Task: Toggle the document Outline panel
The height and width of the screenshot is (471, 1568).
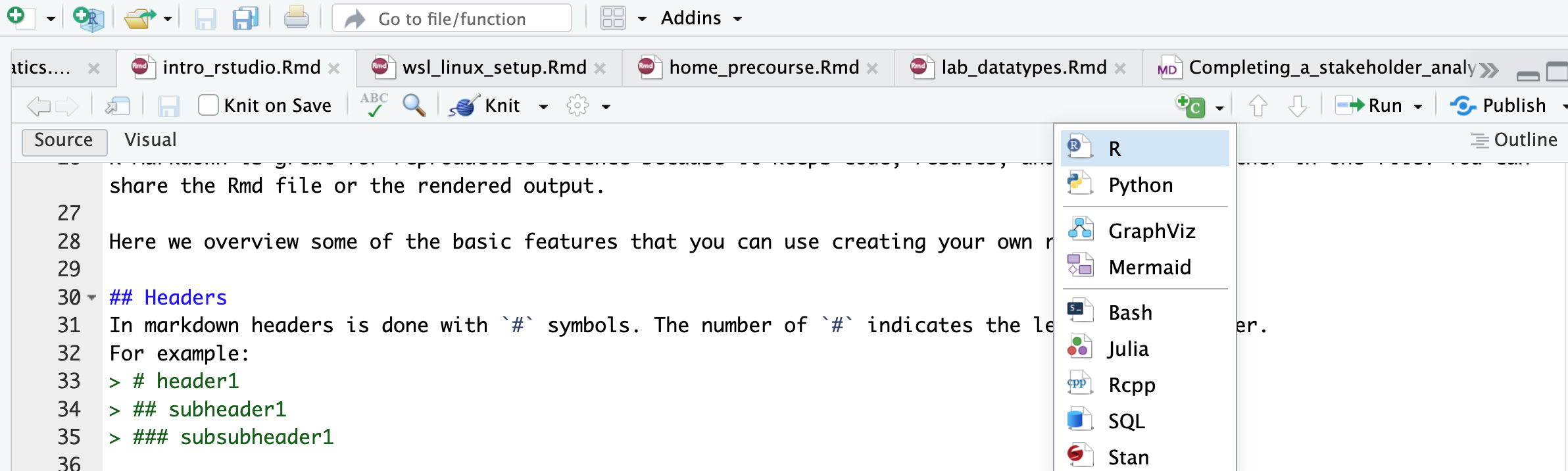Action: 1514,140
